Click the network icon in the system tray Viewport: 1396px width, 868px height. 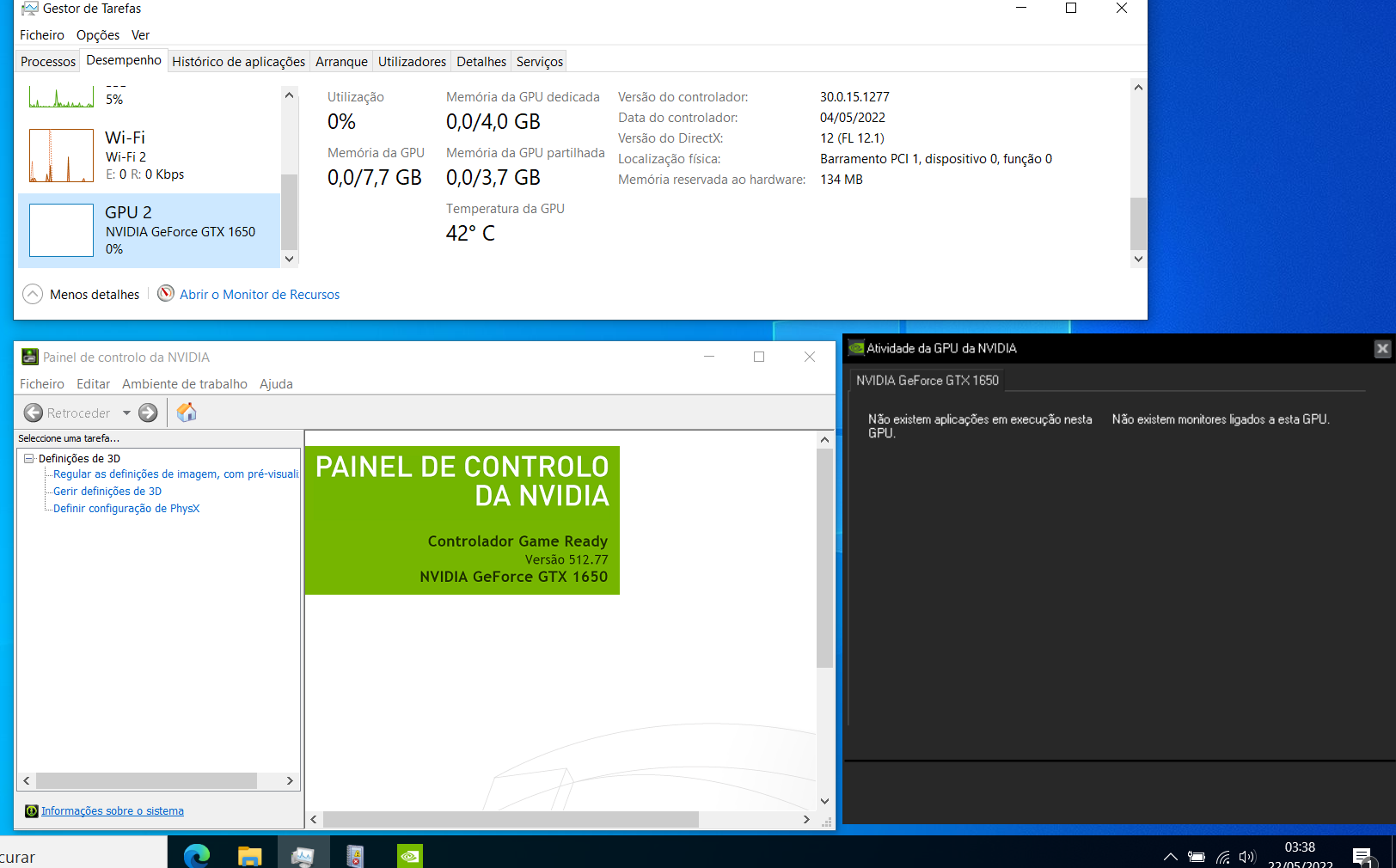point(1222,856)
